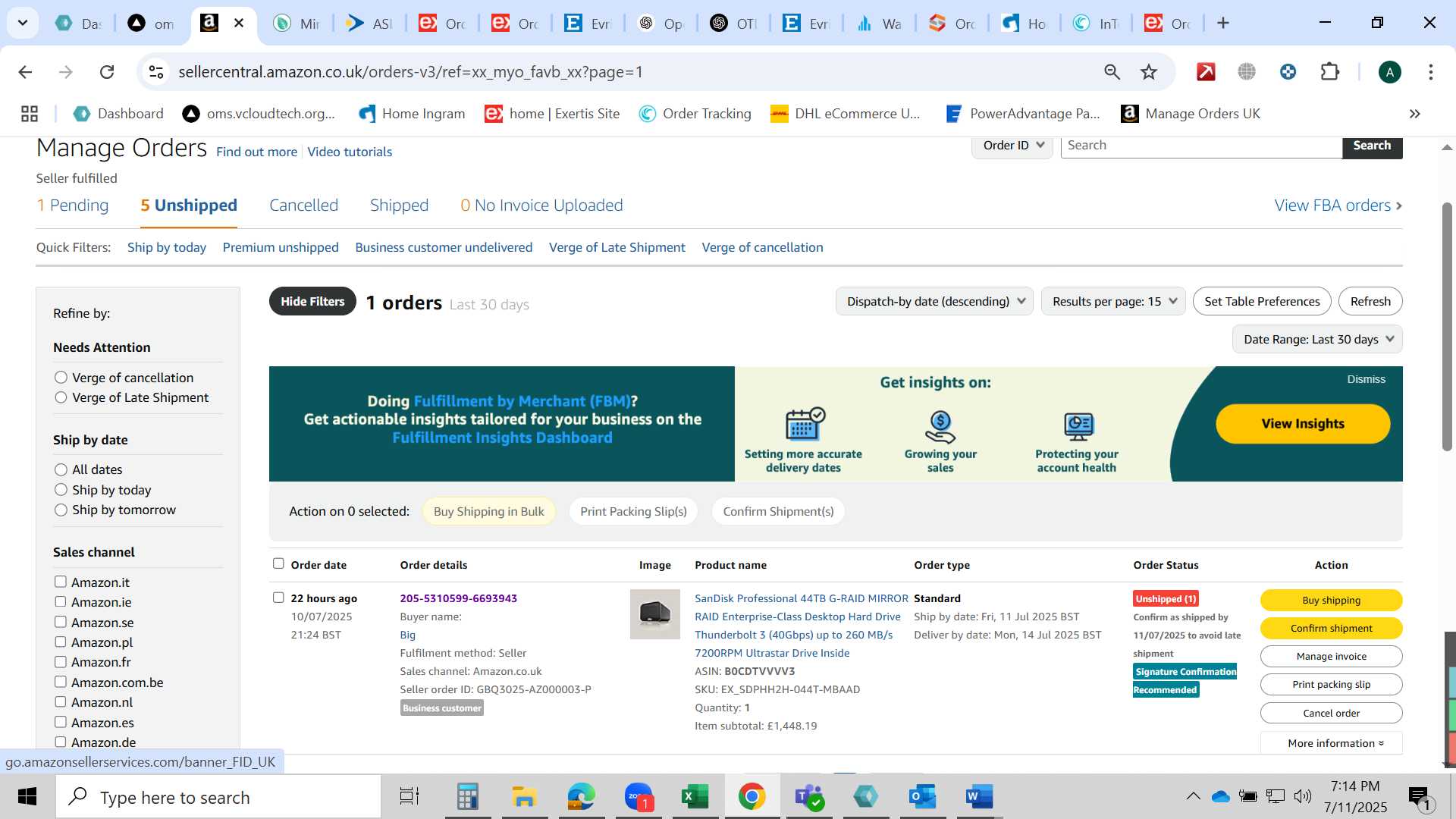Open Manage Orders UK bookmark
Viewport: 1456px width, 819px height.
point(1191,114)
